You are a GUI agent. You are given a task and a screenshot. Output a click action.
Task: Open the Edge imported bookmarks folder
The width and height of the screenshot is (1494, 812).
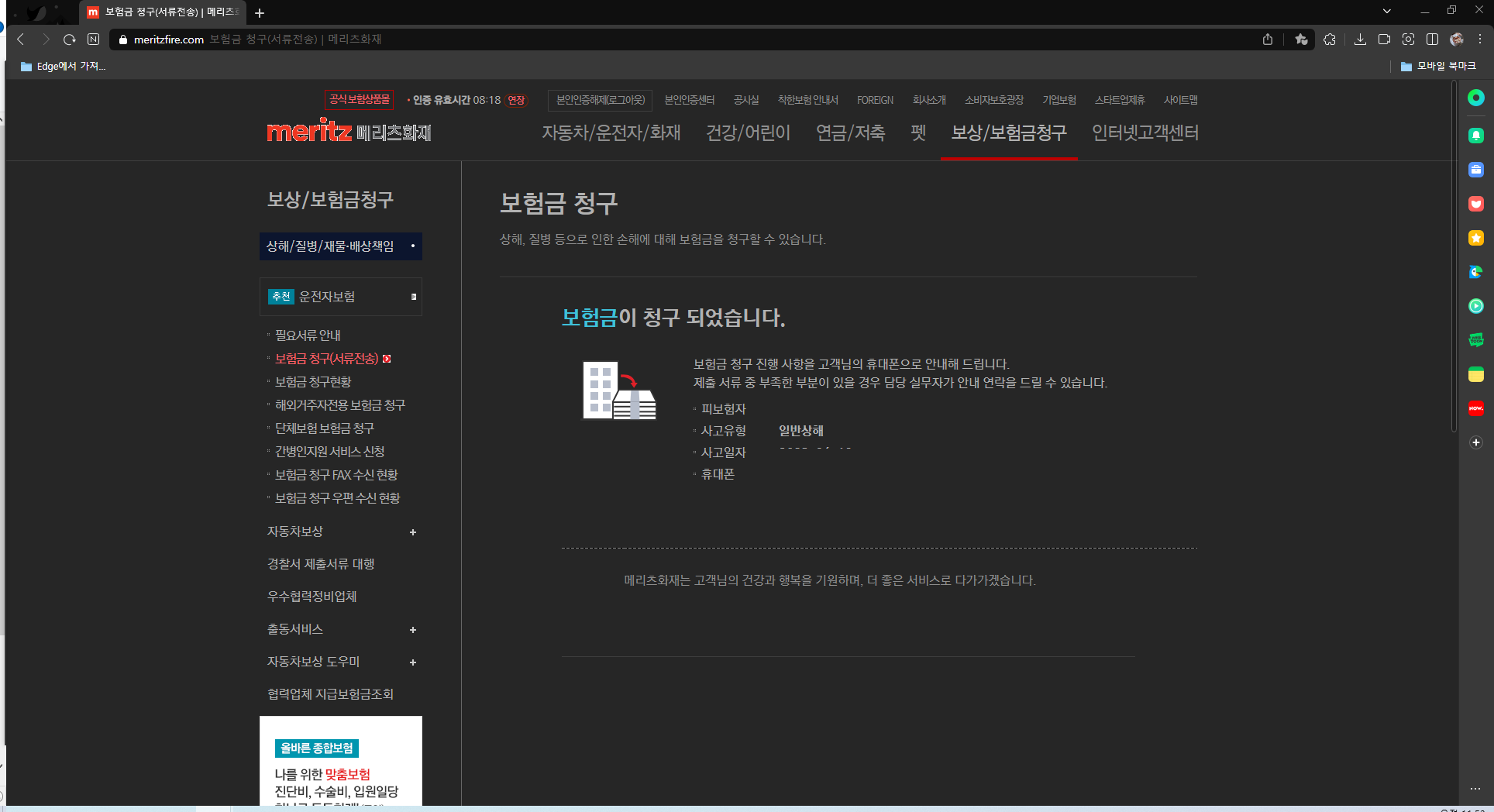click(63, 67)
